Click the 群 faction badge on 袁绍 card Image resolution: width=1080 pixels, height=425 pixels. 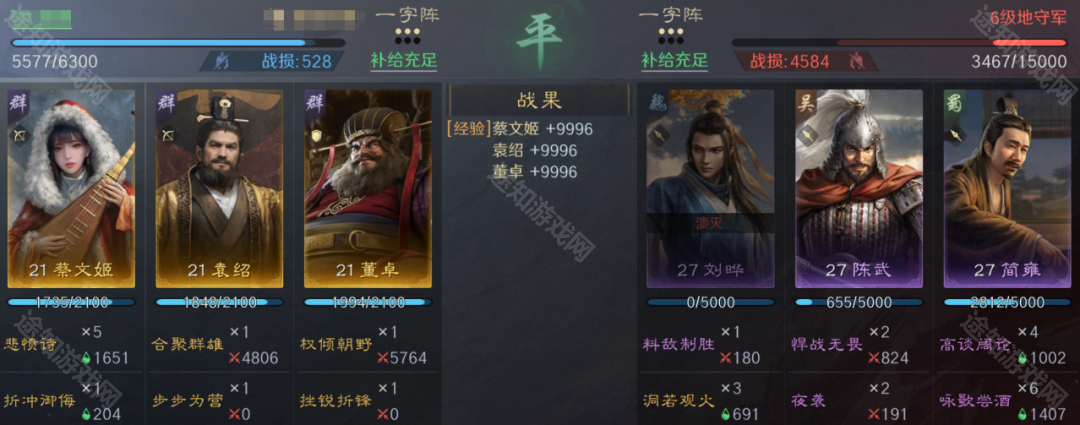click(x=166, y=104)
